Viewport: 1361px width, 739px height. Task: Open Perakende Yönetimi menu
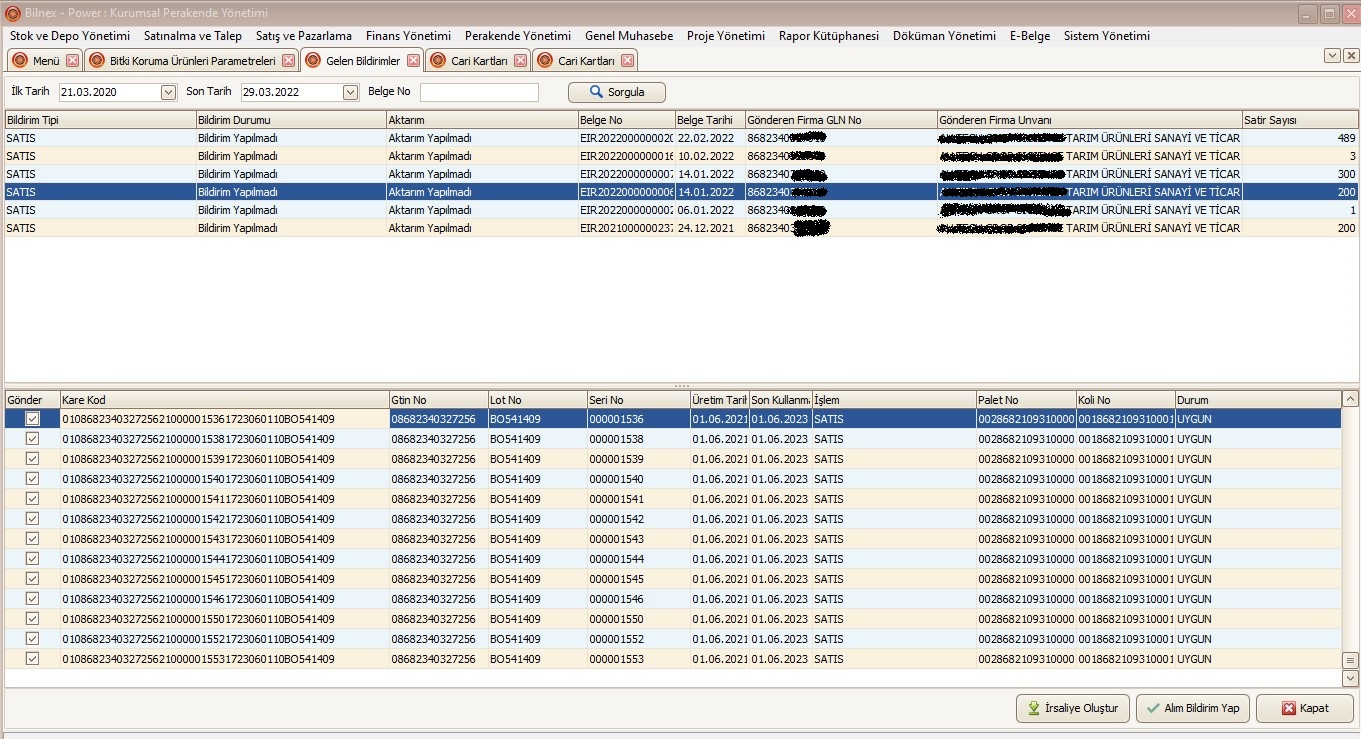[x=518, y=36]
